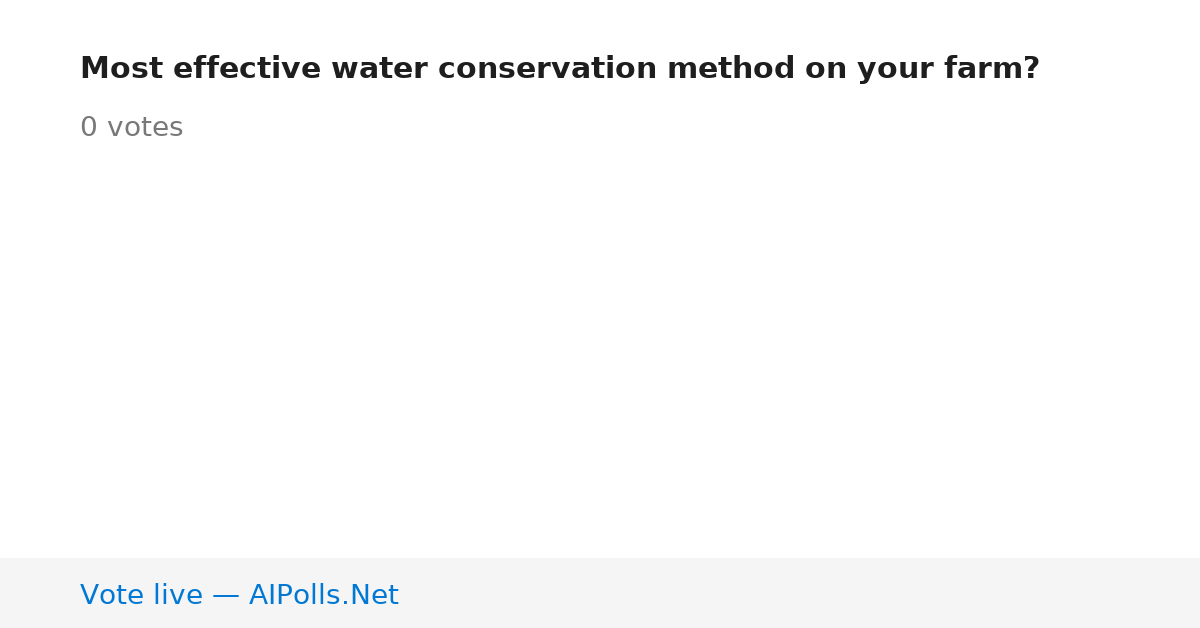Select the "0 votes" counter text
Image resolution: width=1200 pixels, height=628 pixels.
(131, 128)
